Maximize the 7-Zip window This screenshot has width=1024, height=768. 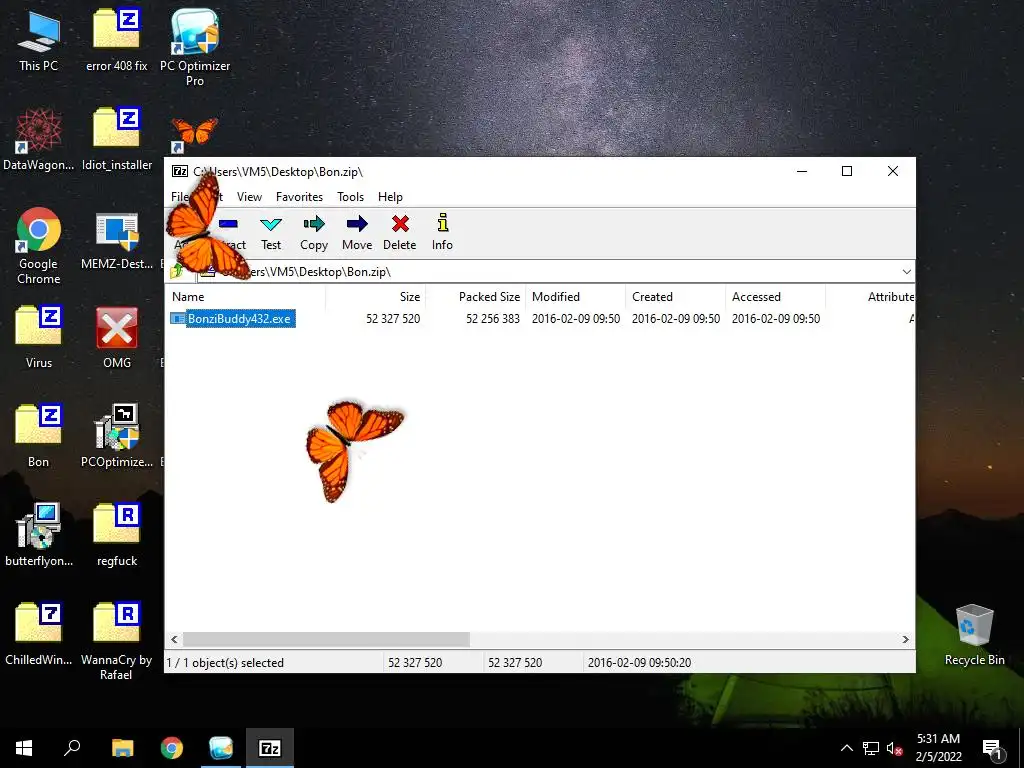pyautogui.click(x=847, y=171)
